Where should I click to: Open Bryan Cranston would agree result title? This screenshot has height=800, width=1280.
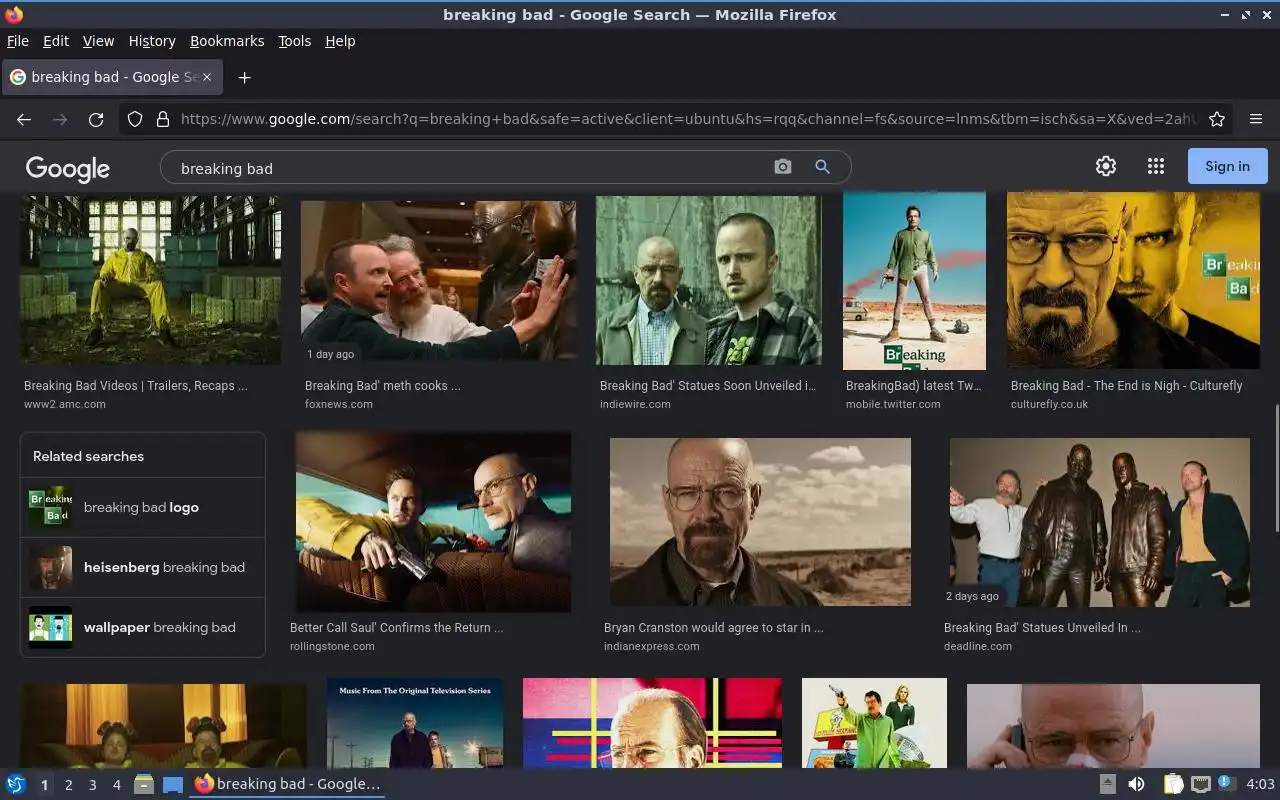[714, 627]
